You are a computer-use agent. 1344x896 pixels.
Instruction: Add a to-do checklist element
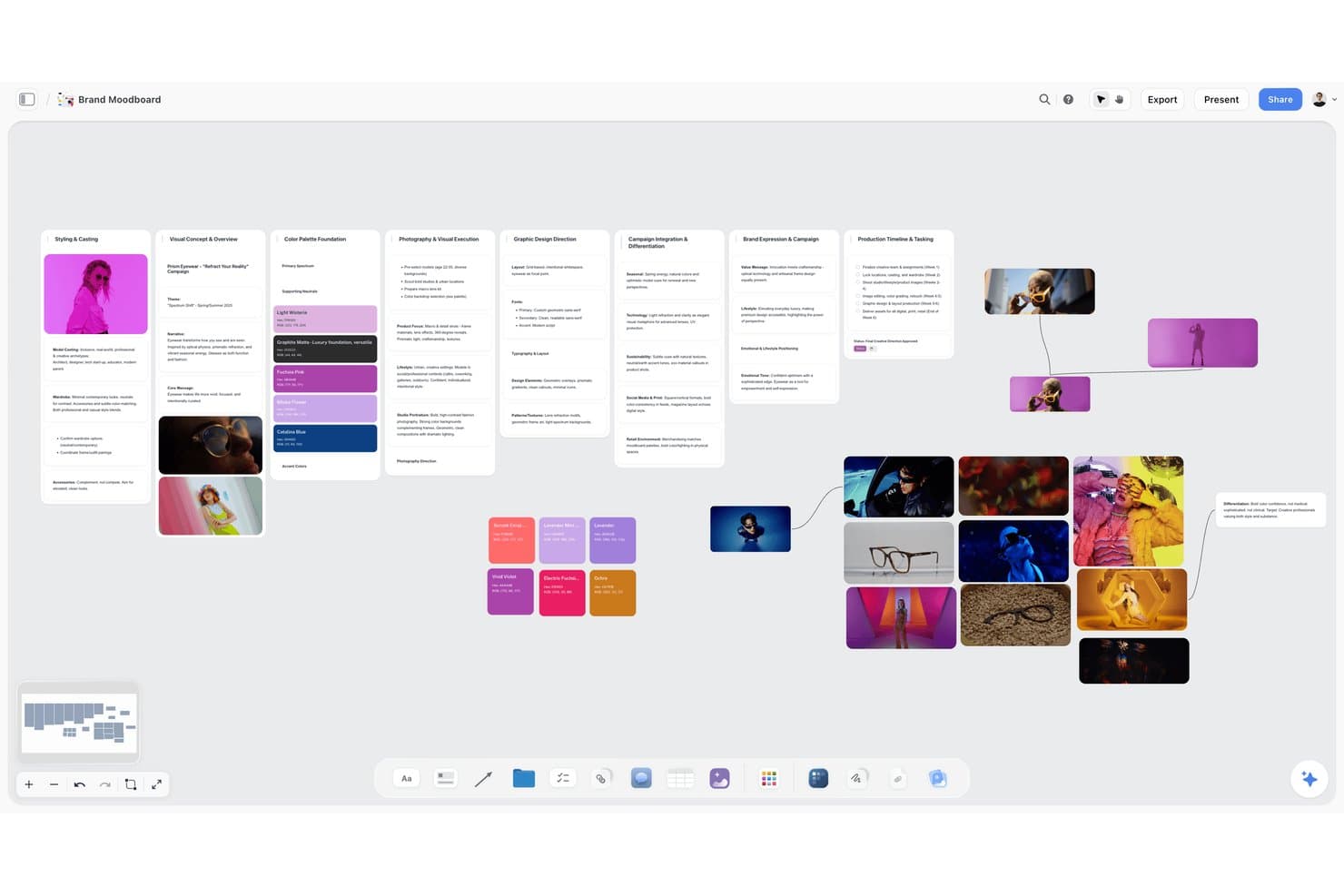coord(563,779)
